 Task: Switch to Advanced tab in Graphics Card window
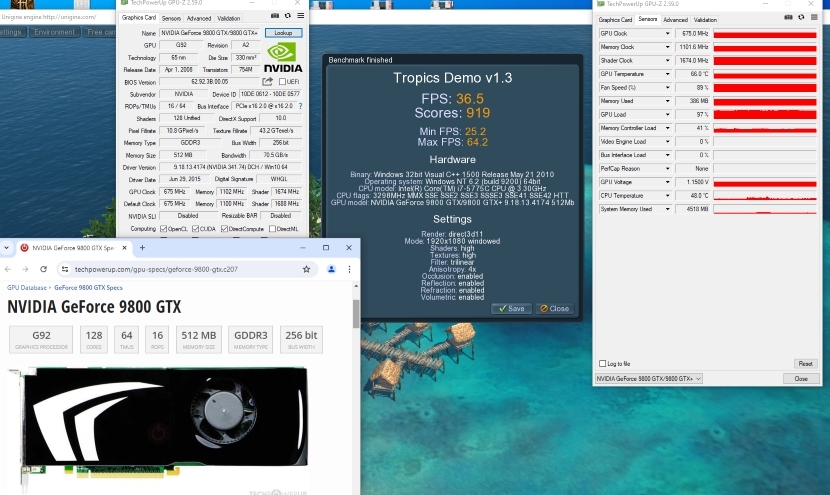199,18
